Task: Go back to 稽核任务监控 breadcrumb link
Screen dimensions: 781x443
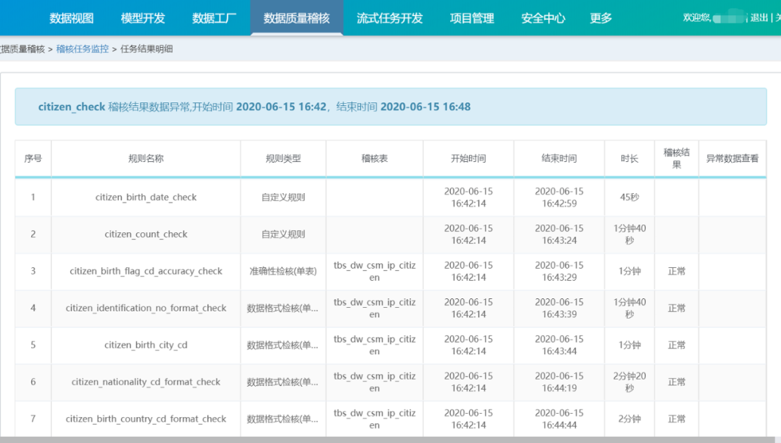Action: pos(82,49)
